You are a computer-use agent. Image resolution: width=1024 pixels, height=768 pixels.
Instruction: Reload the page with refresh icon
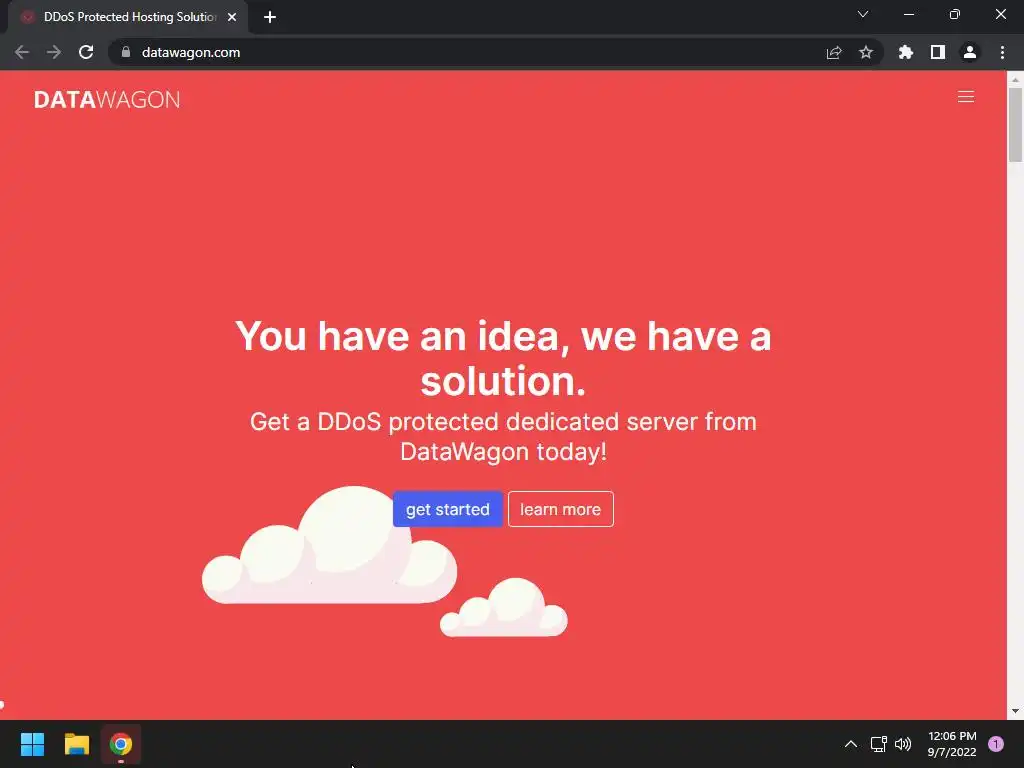click(86, 52)
